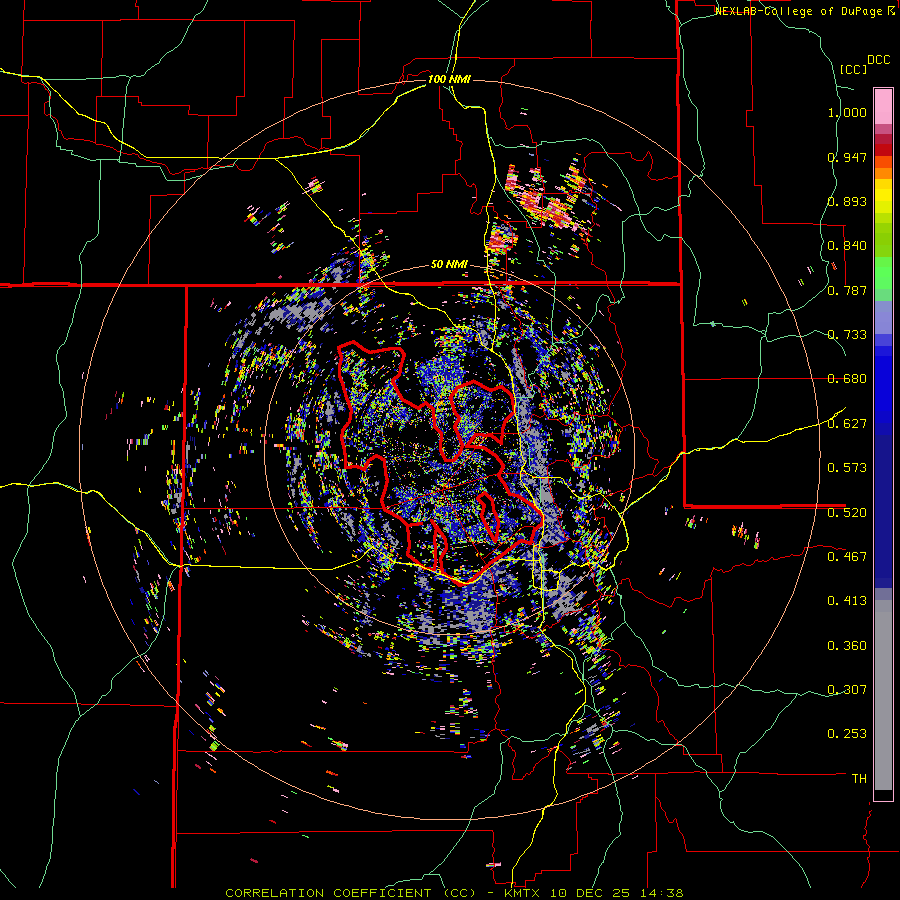
Task: Click the 0.627 legend value
Action: tap(847, 424)
